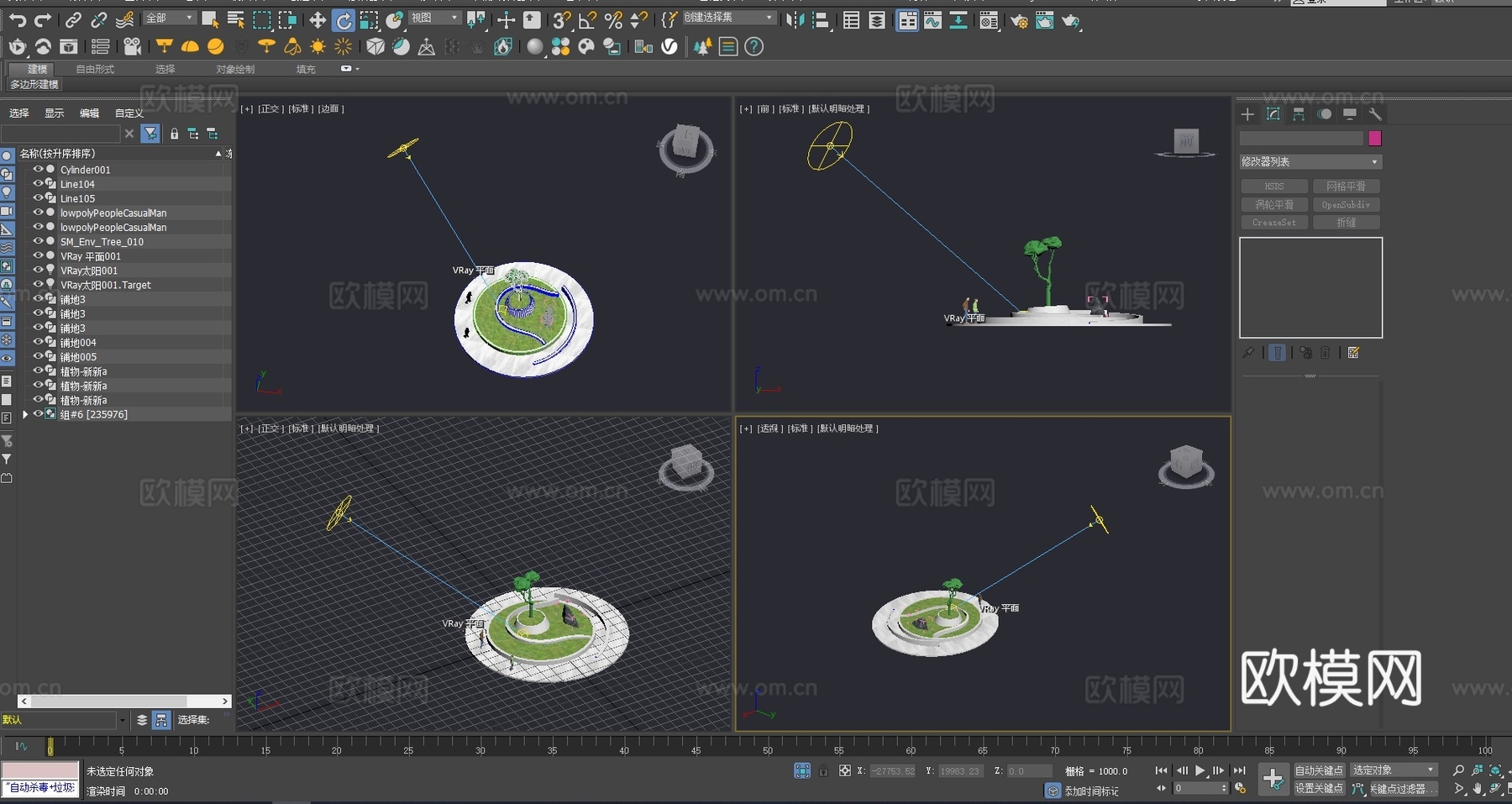Open the Curve Editor icon
Viewport: 1512px width, 804px height.
(x=932, y=20)
